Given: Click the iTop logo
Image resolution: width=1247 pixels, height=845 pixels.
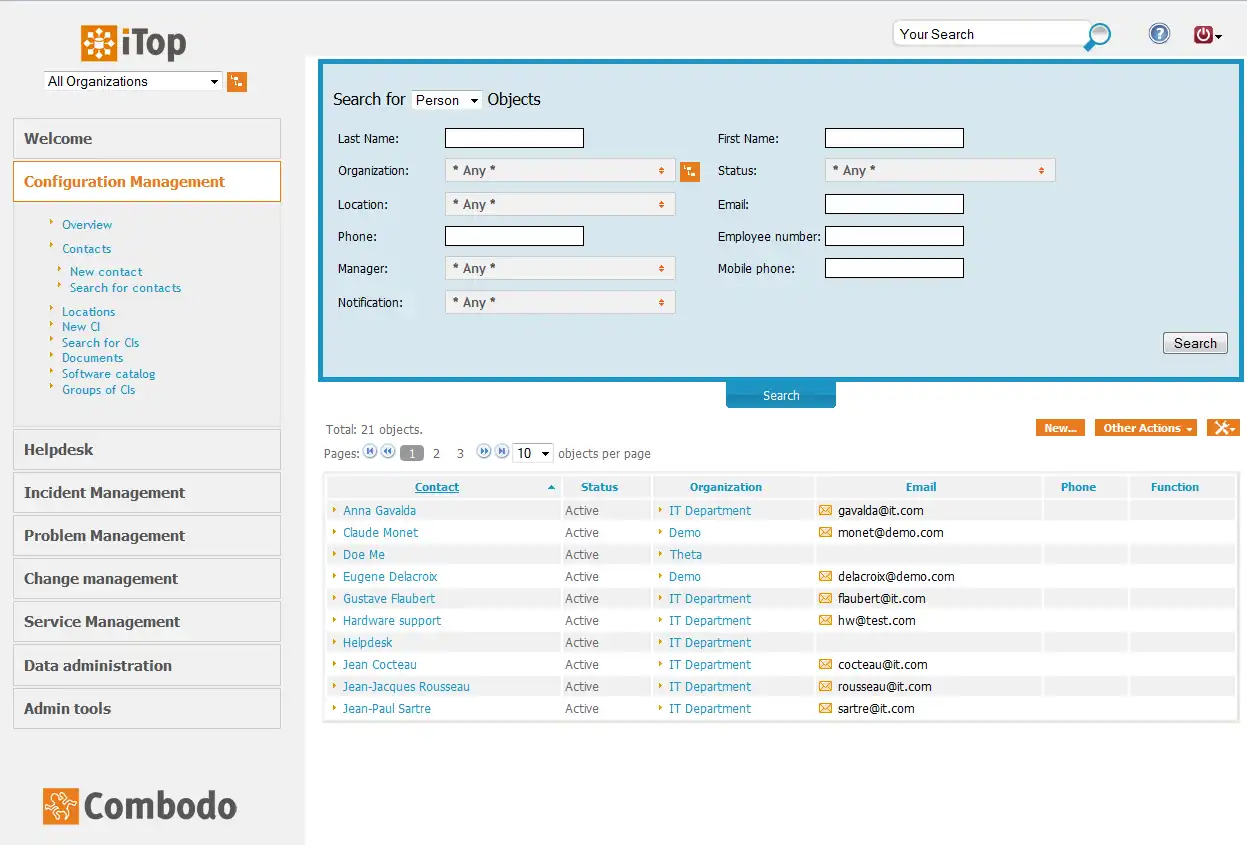Looking at the screenshot, I should (133, 42).
